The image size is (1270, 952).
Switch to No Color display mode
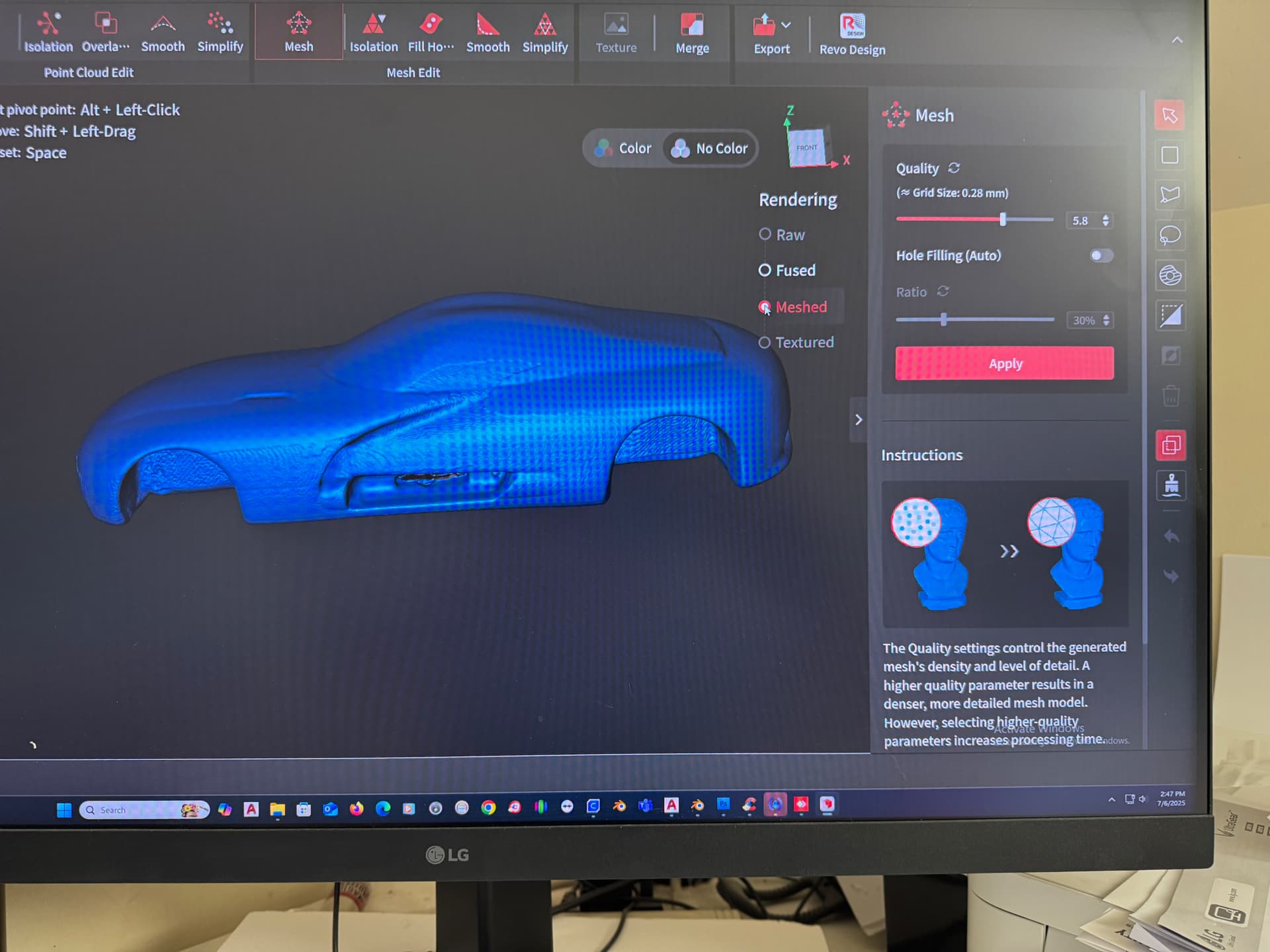pos(710,149)
